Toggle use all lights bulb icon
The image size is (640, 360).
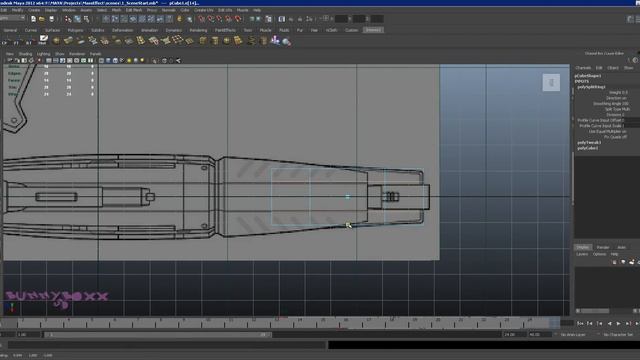(x=129, y=60)
